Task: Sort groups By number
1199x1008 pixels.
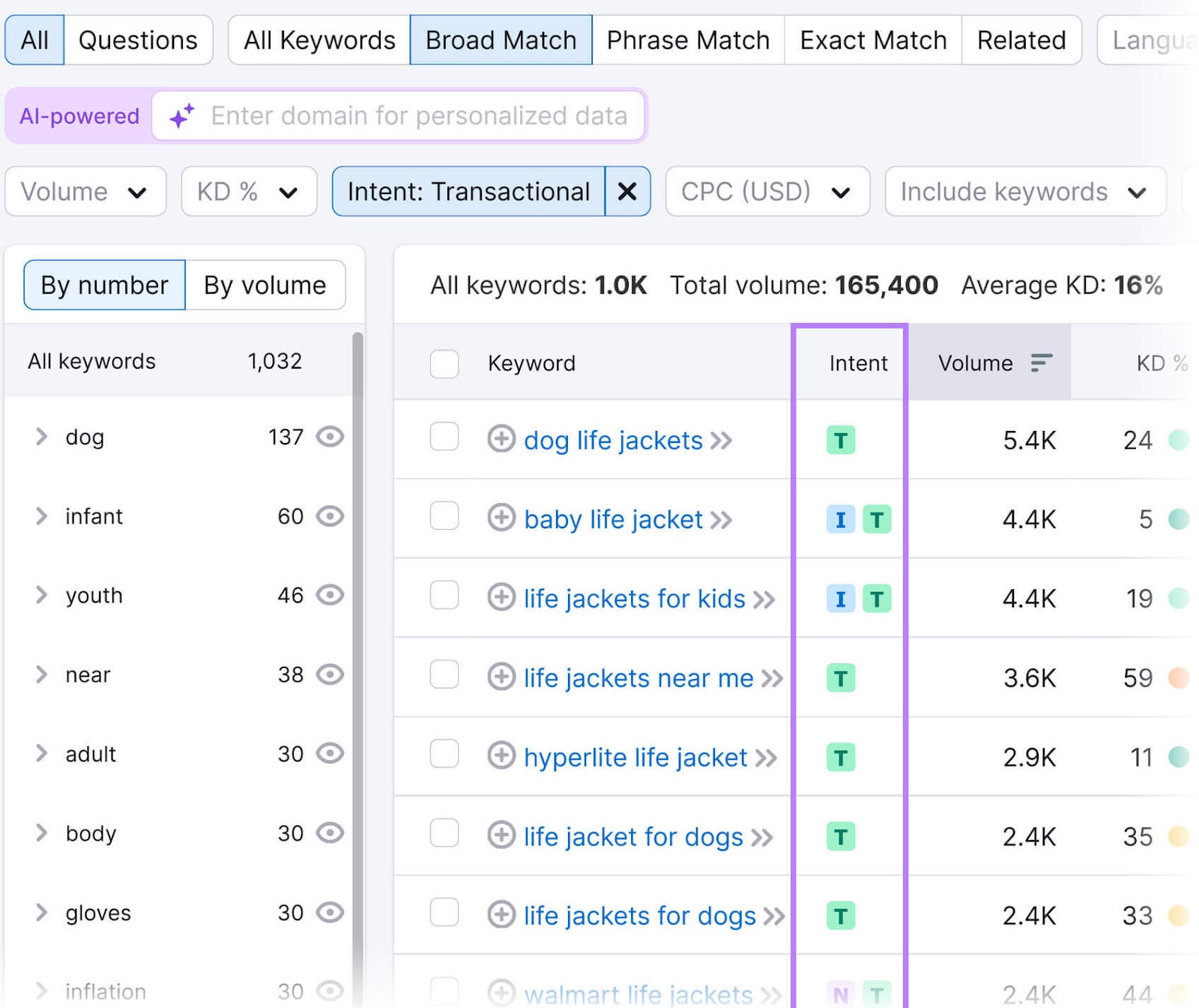Action: (x=104, y=285)
